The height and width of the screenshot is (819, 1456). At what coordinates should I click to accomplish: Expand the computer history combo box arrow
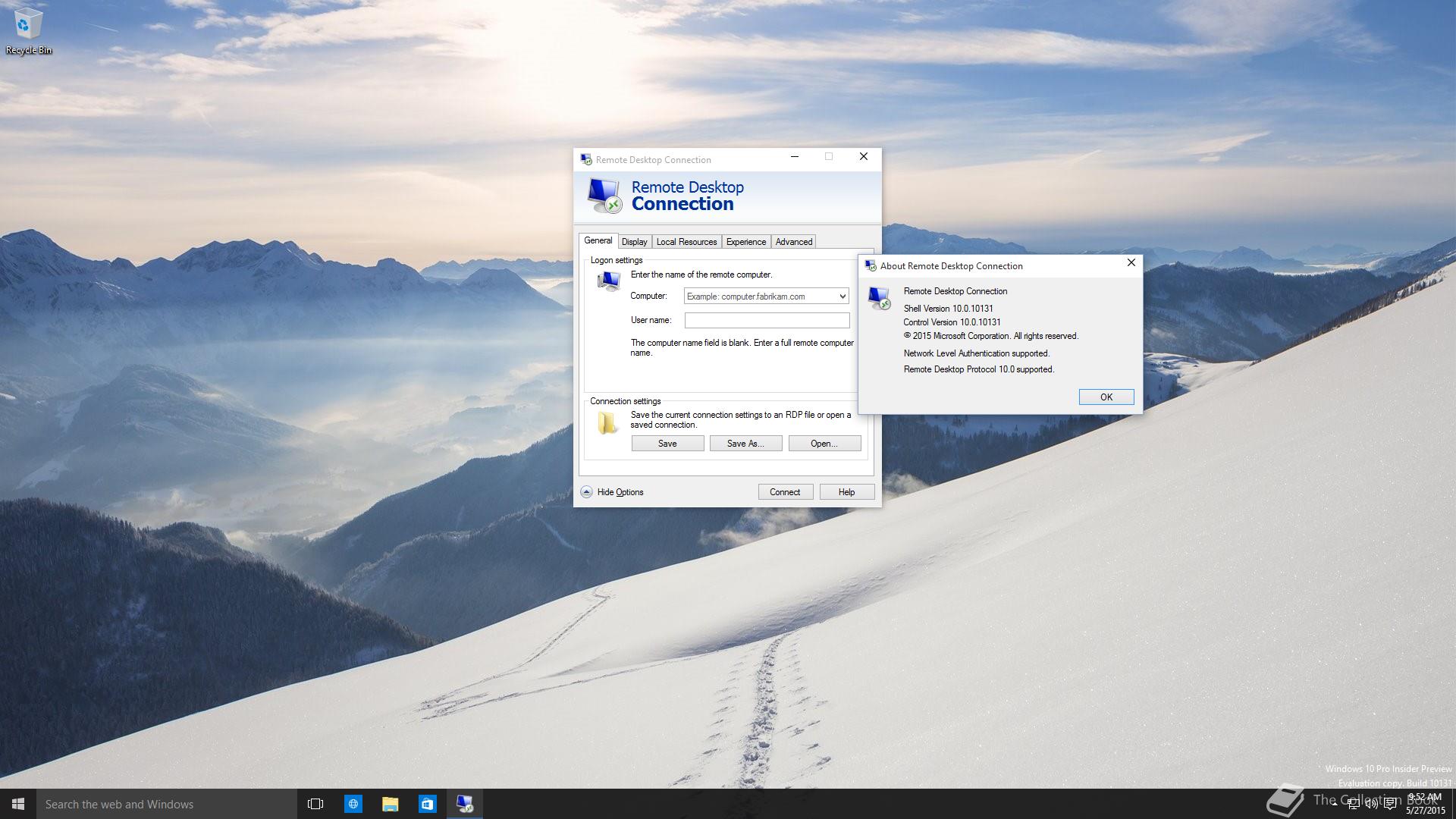pos(842,296)
